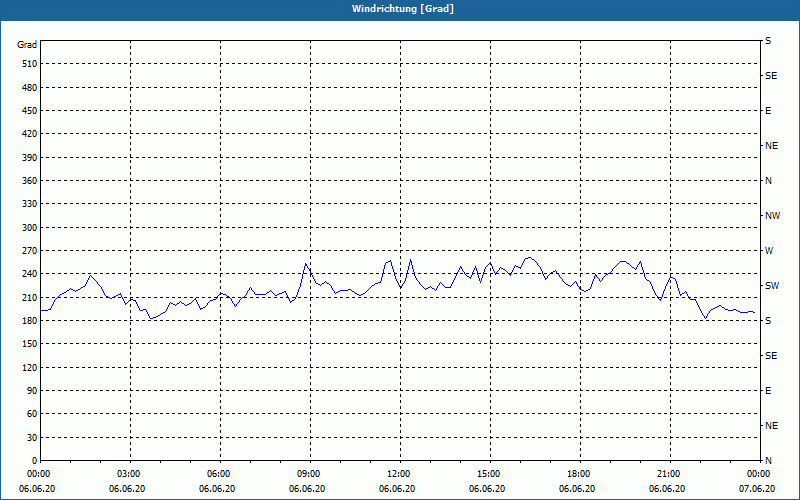Click the 270 degree axis label
The width and height of the screenshot is (800, 500).
pyautogui.click(x=30, y=251)
